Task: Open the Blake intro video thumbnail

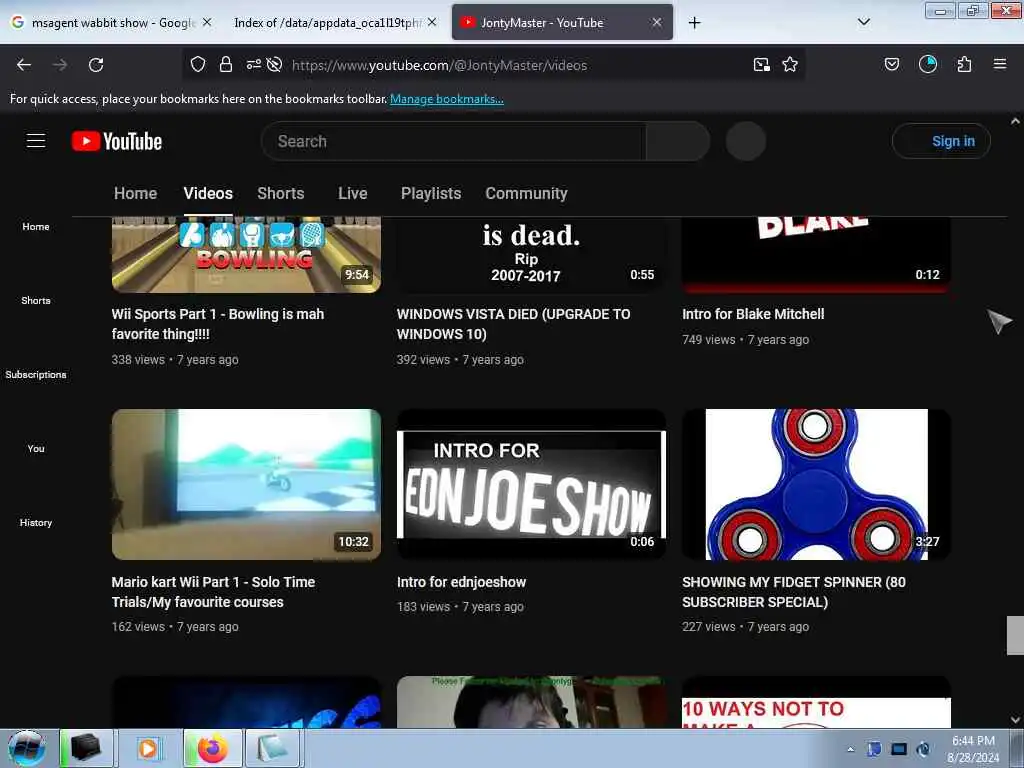Action: point(816,255)
